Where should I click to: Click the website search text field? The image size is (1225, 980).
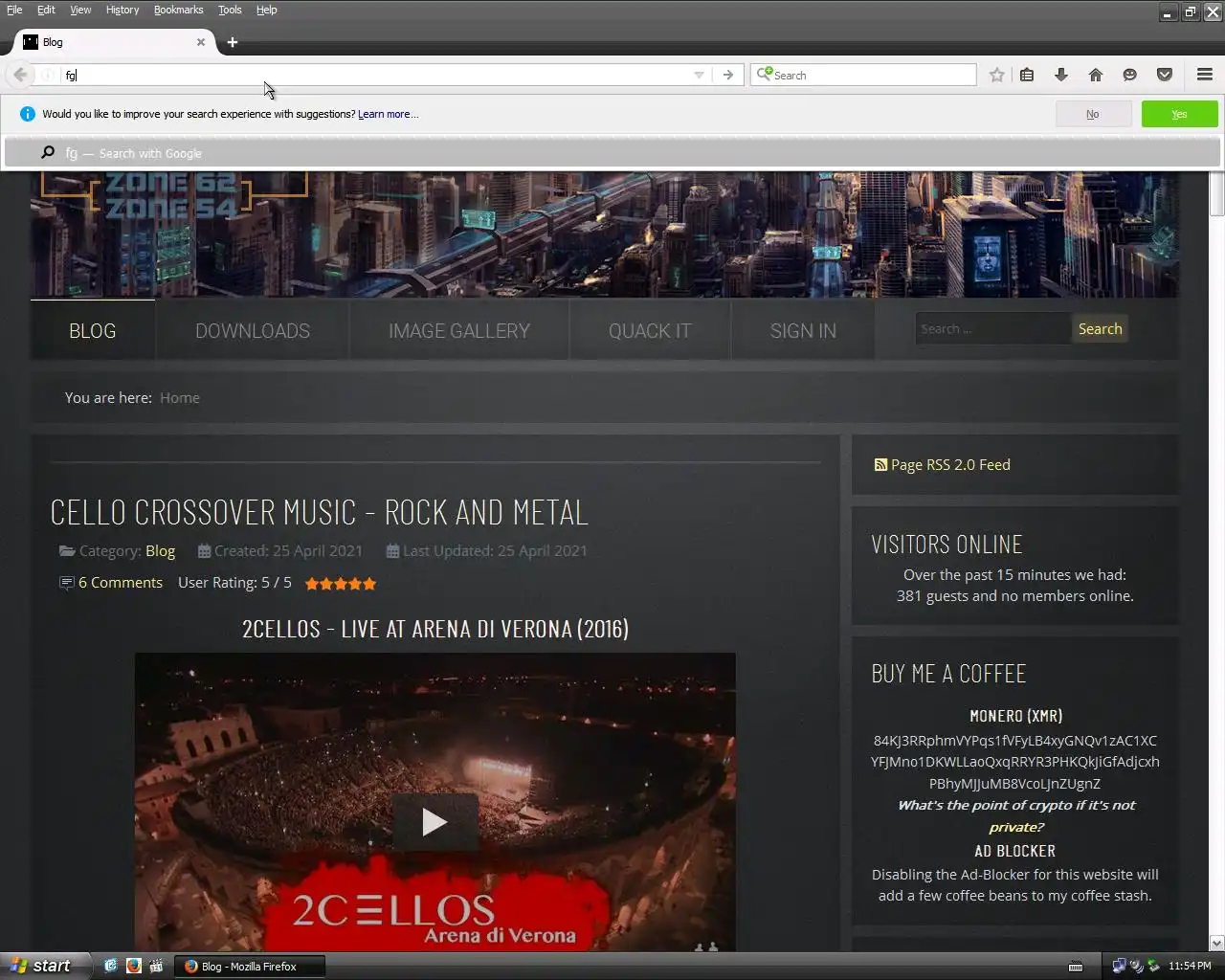[x=992, y=328]
